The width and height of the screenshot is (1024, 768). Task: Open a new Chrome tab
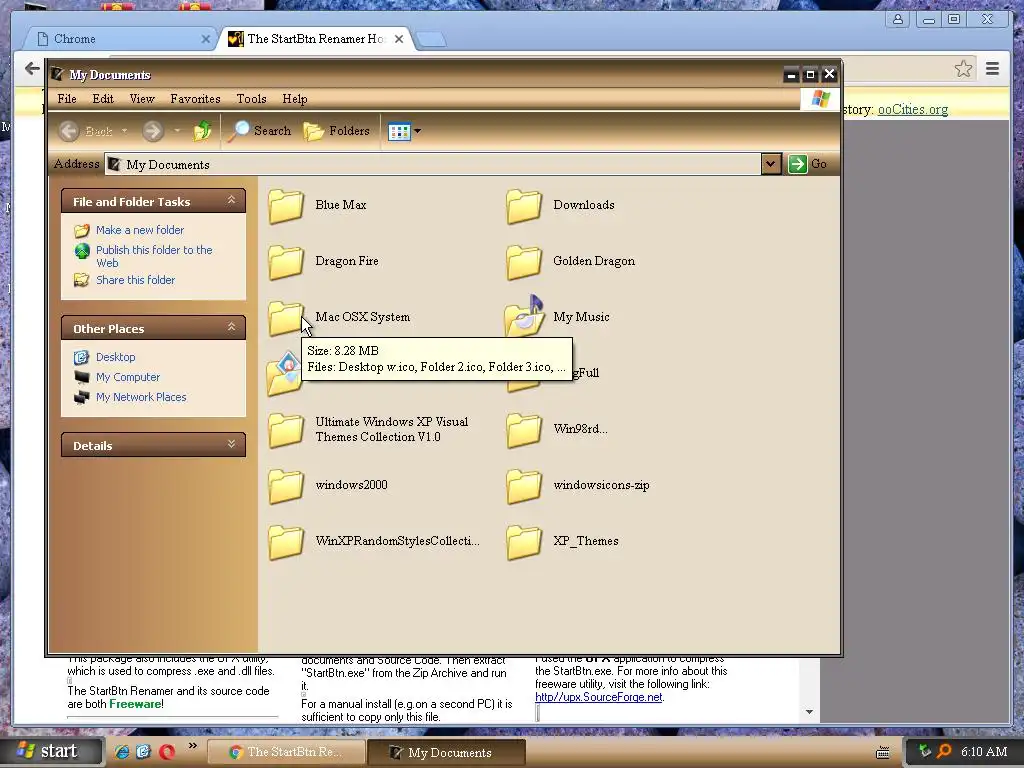click(431, 40)
